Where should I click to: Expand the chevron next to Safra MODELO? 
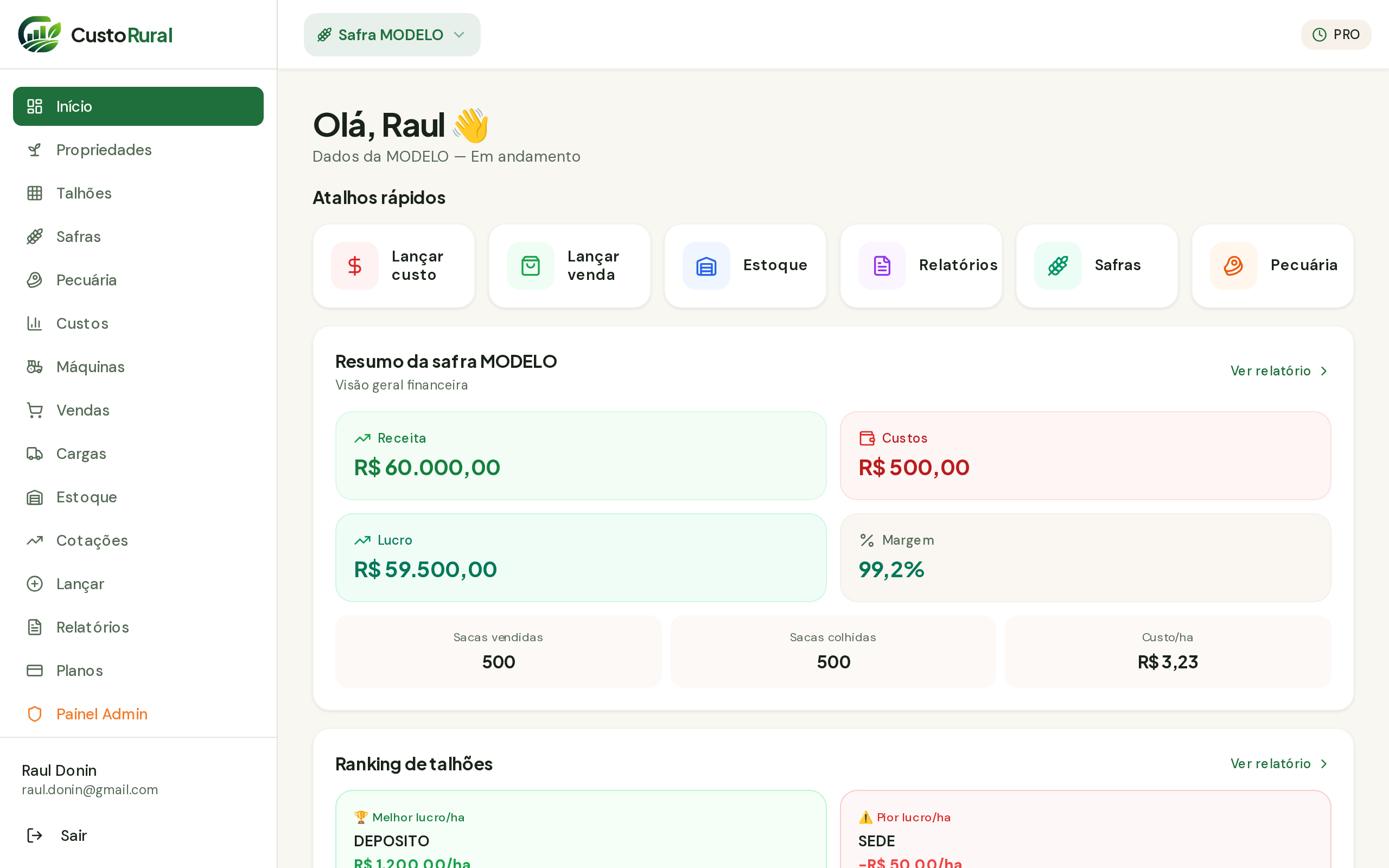[x=458, y=35]
